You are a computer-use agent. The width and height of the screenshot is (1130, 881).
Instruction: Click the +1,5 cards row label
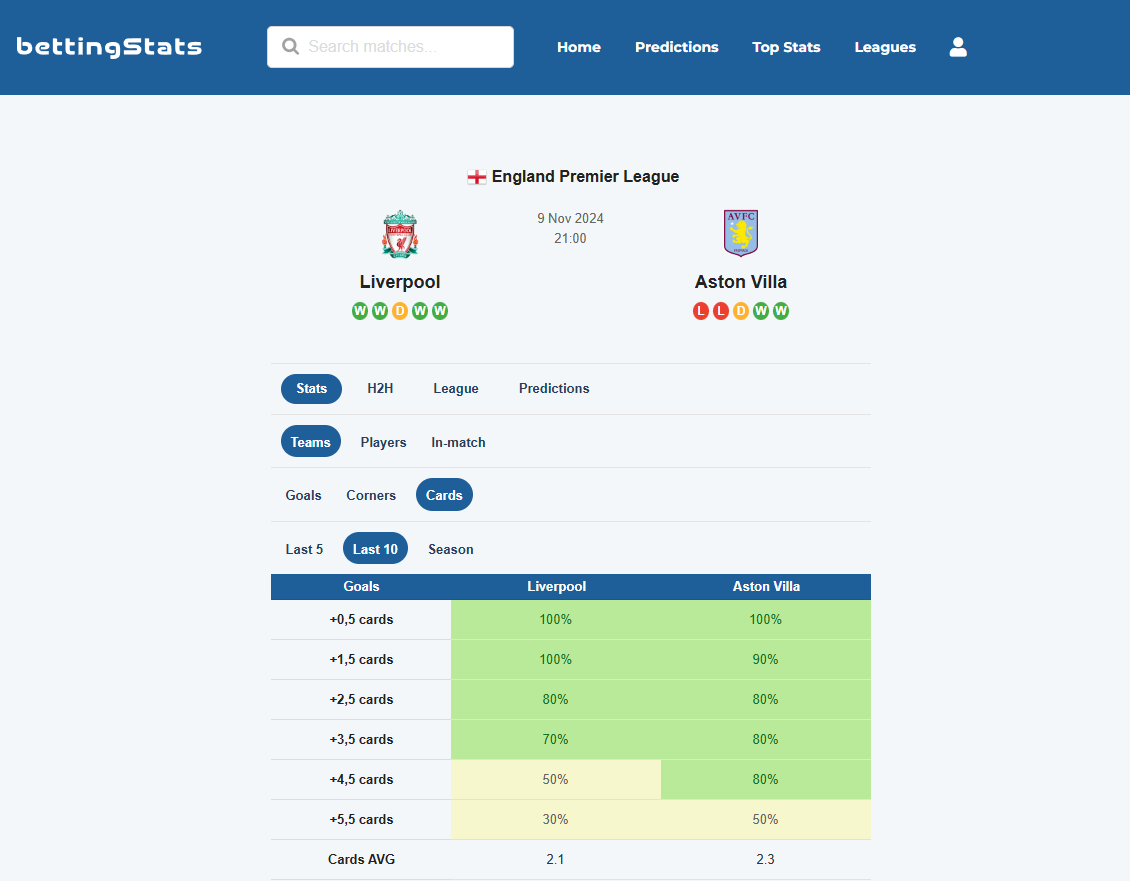(x=361, y=660)
